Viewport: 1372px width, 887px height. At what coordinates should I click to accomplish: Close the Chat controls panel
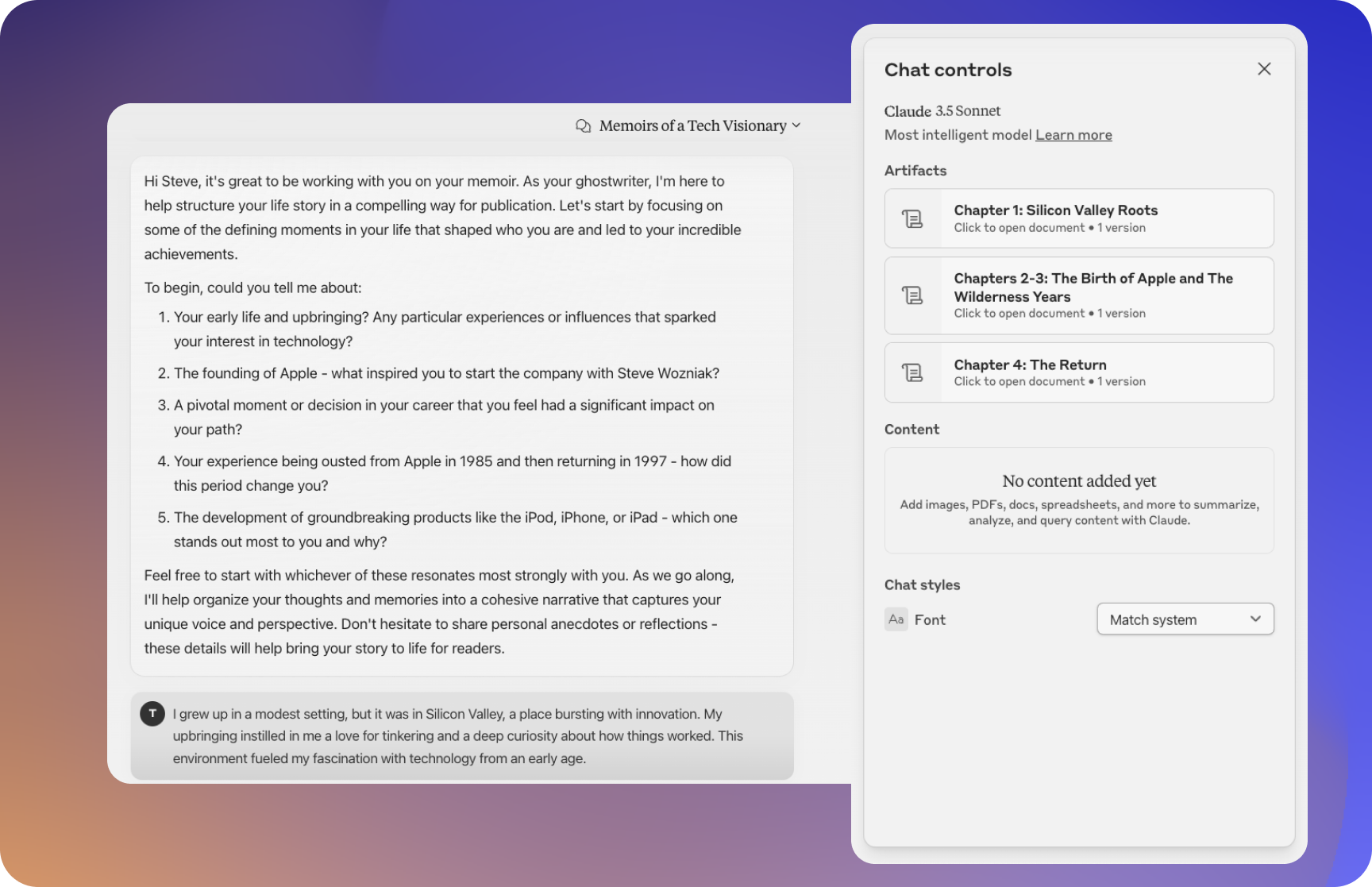pos(1264,69)
